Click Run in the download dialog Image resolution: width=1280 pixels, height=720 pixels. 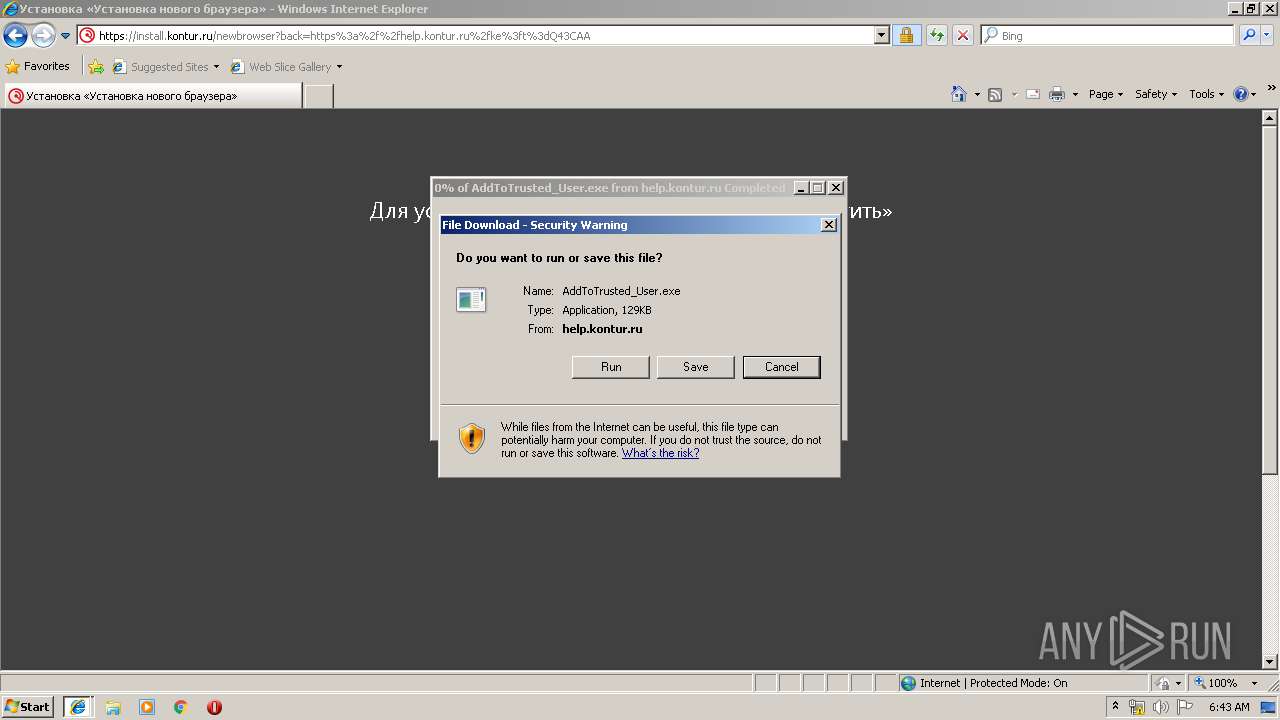point(611,367)
